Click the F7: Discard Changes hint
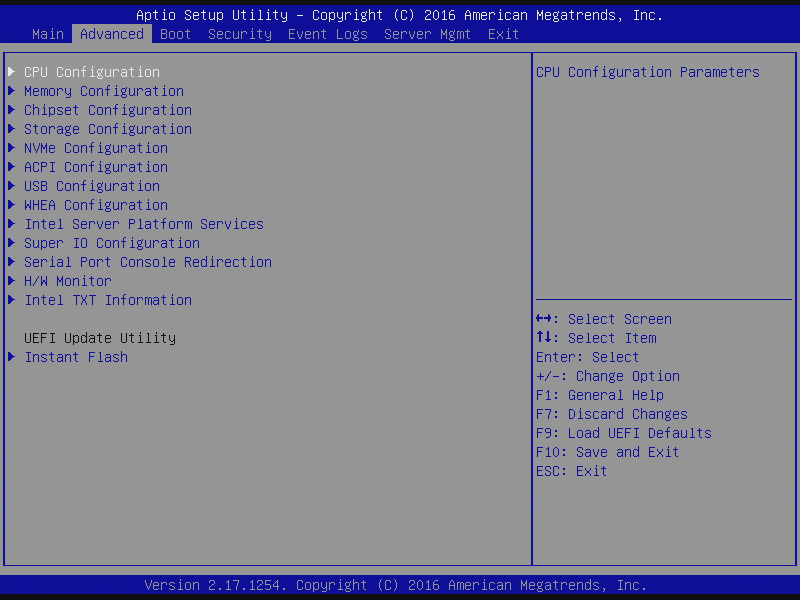This screenshot has width=800, height=600. coord(612,414)
